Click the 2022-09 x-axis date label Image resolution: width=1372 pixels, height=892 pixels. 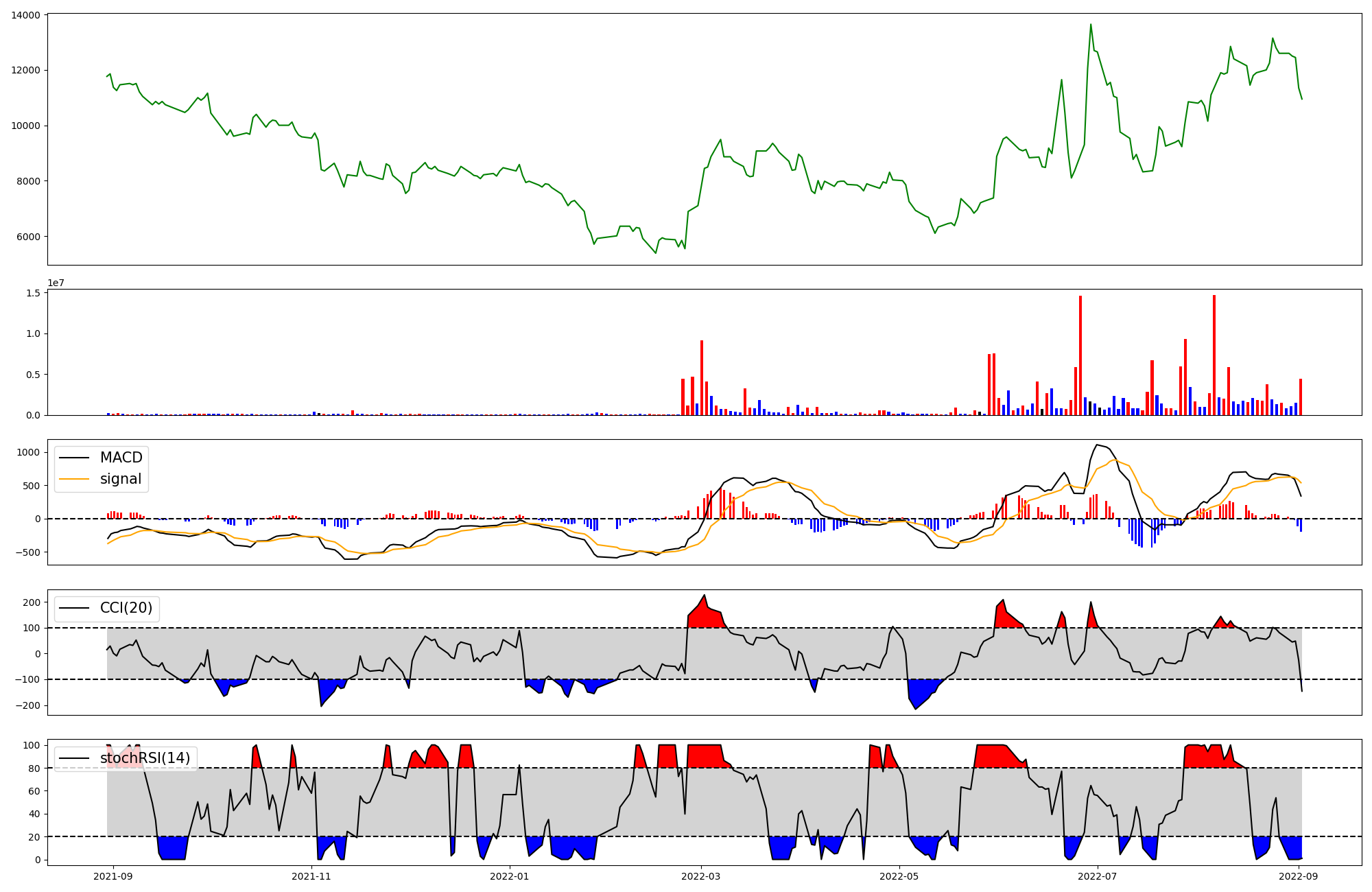[1300, 876]
